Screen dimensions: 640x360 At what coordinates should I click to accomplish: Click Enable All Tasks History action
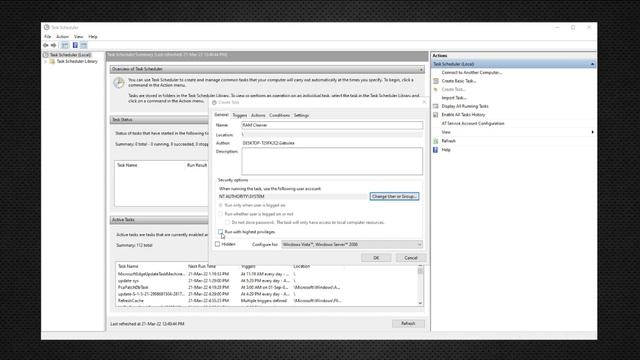tap(463, 115)
